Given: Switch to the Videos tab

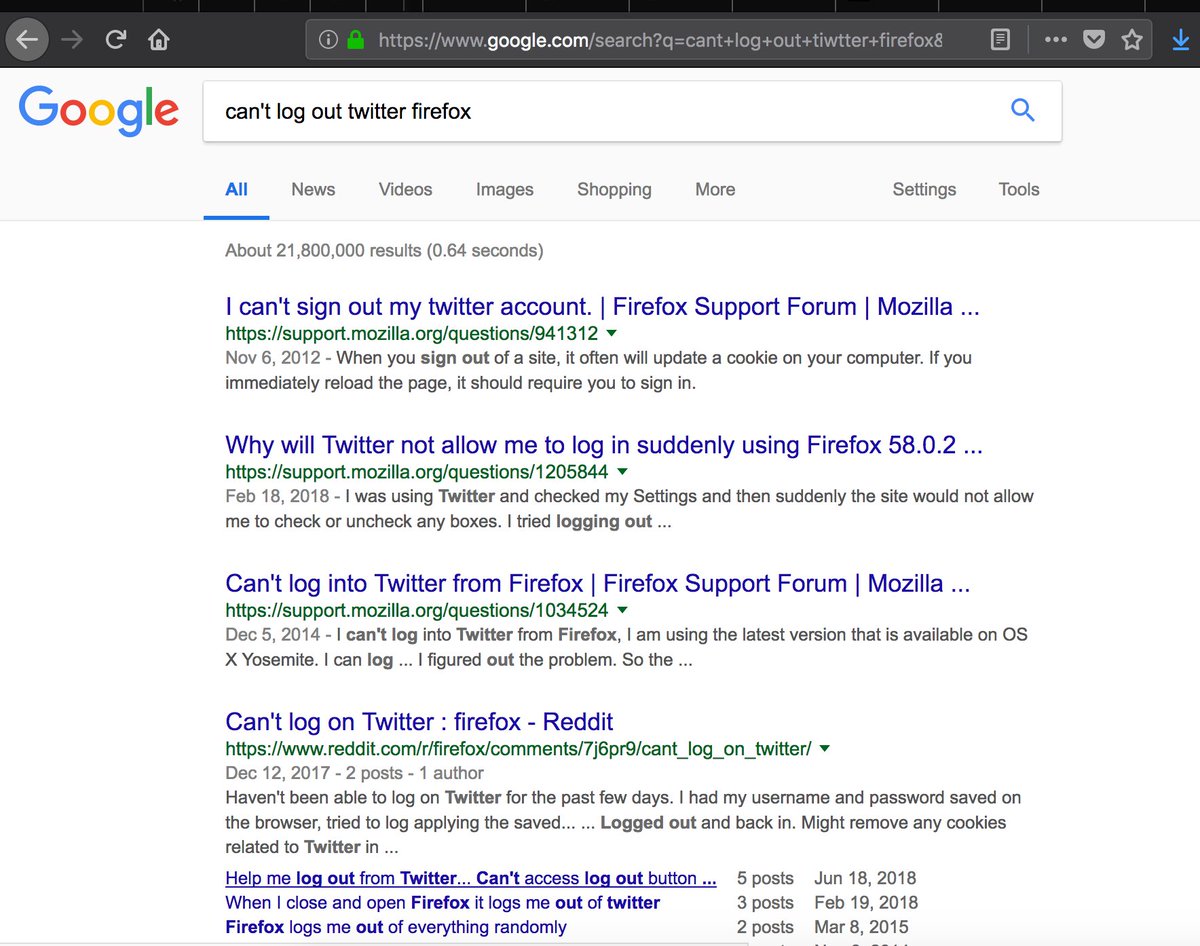Looking at the screenshot, I should pos(406,189).
